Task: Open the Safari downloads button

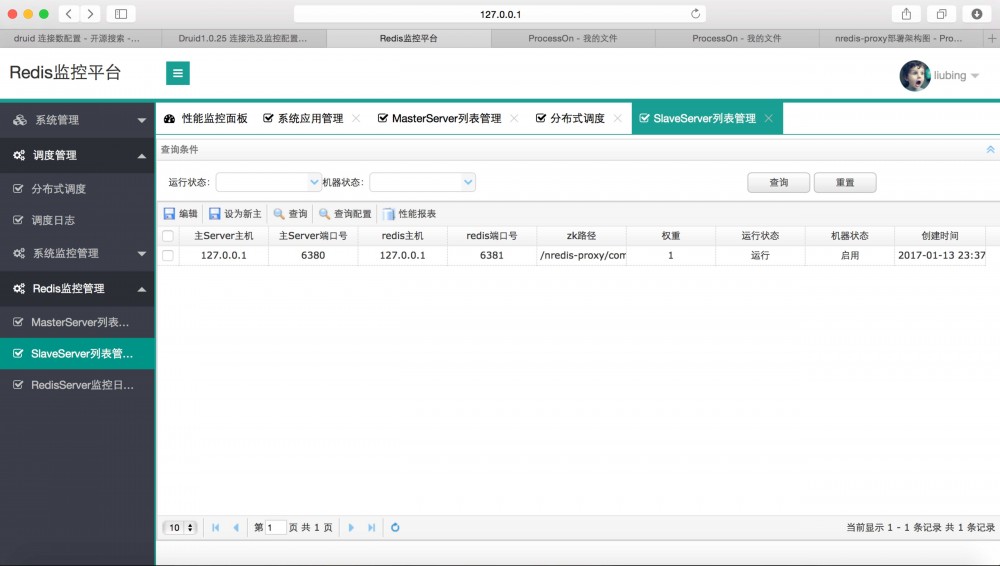Action: [976, 13]
